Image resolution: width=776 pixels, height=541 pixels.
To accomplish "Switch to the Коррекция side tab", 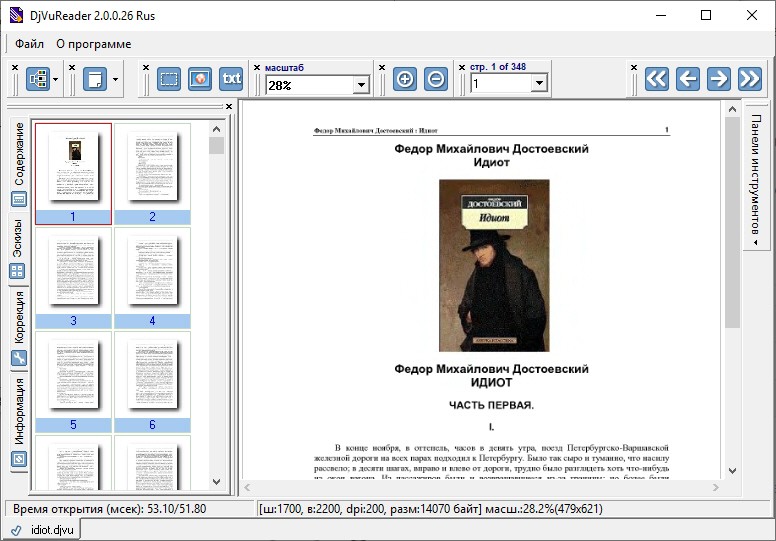I will pyautogui.click(x=18, y=317).
